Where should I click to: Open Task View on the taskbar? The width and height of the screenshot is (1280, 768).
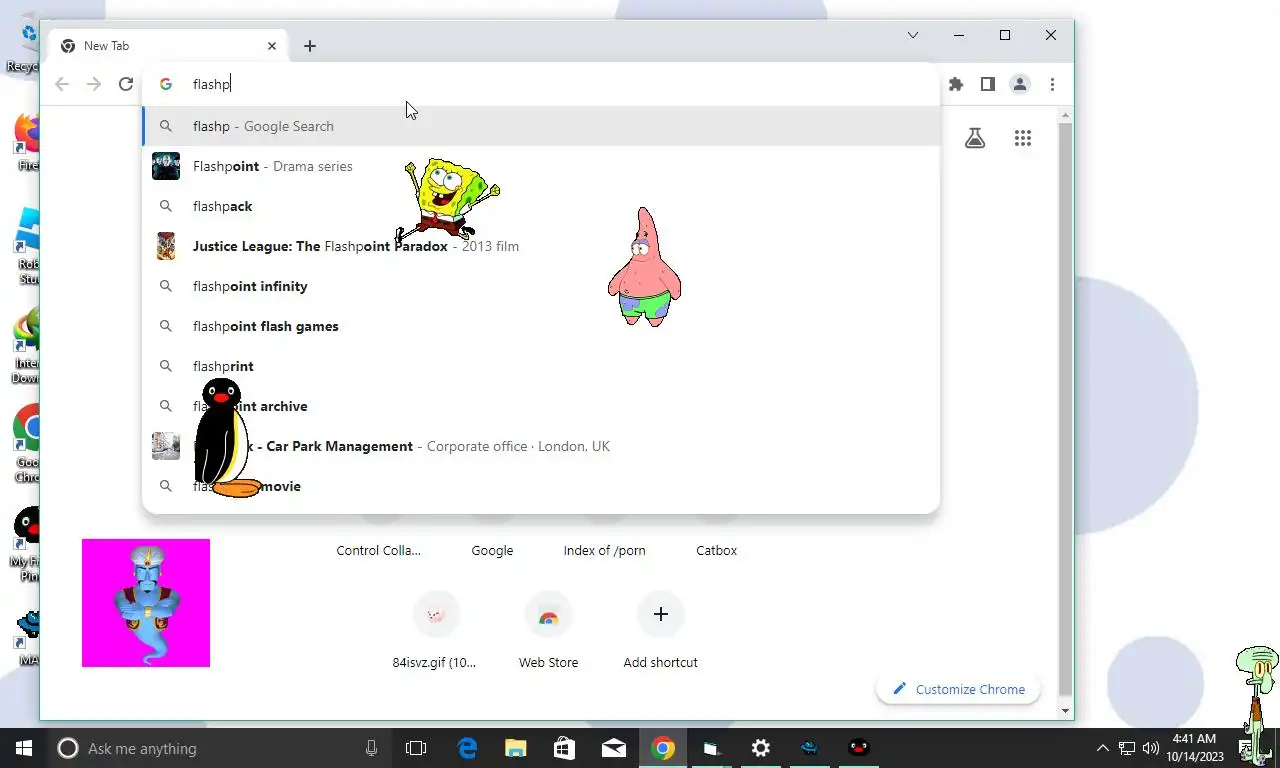416,748
